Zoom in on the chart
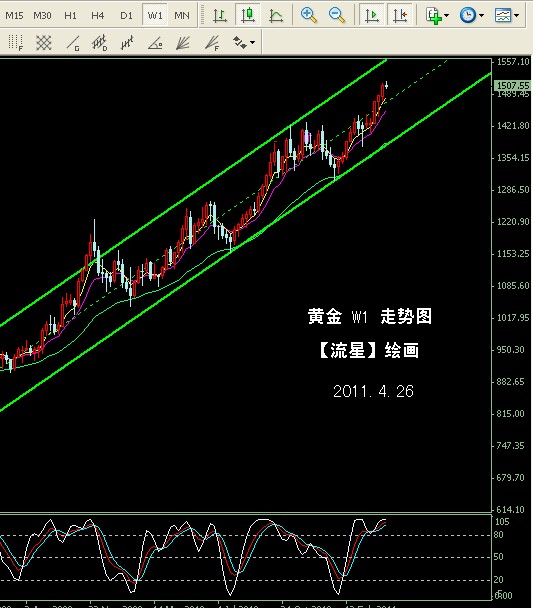 [309, 16]
